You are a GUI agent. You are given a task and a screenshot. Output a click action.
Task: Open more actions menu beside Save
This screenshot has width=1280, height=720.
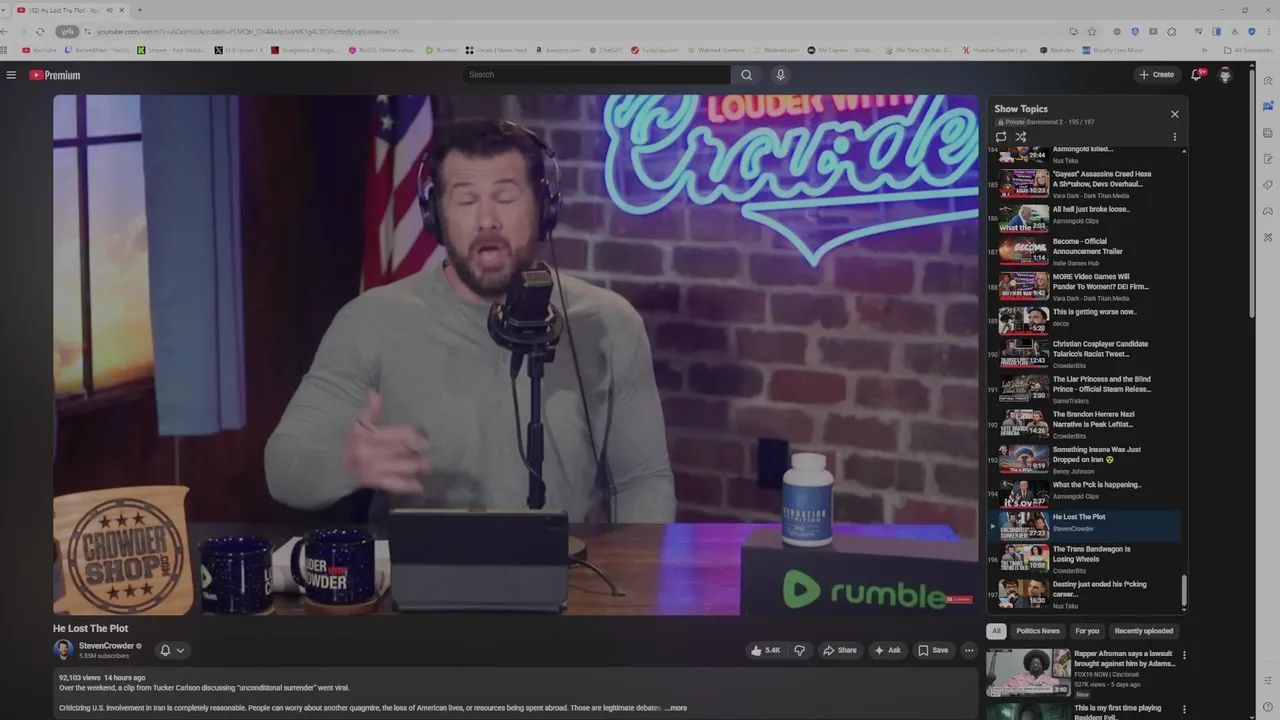click(968, 650)
